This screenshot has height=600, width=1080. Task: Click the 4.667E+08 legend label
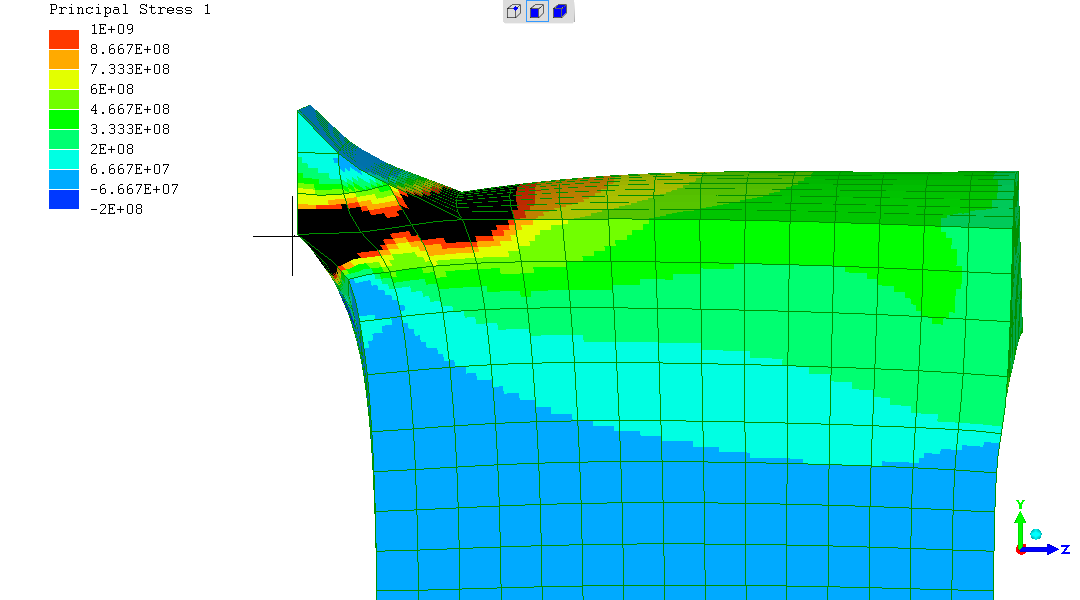(130, 109)
